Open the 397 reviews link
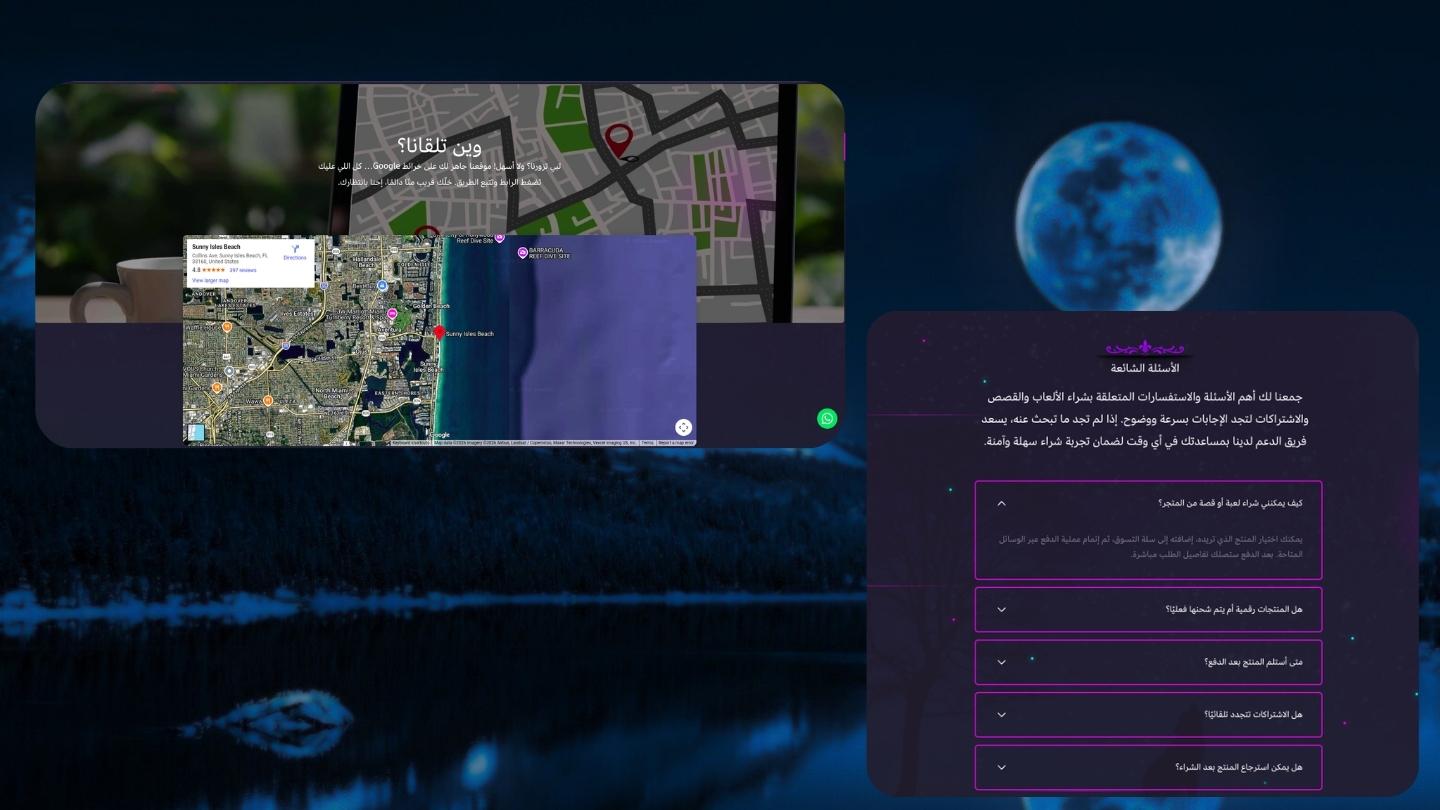 pyautogui.click(x=243, y=270)
